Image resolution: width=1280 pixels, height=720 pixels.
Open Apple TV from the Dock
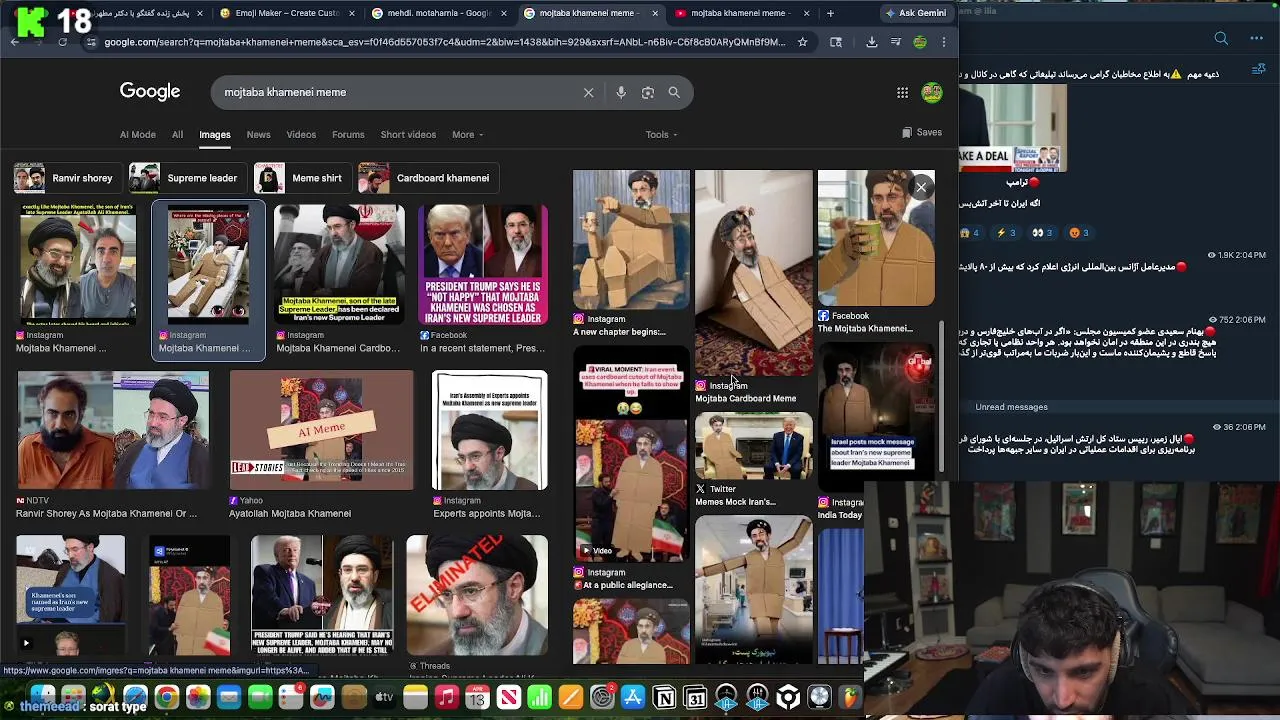tap(384, 697)
